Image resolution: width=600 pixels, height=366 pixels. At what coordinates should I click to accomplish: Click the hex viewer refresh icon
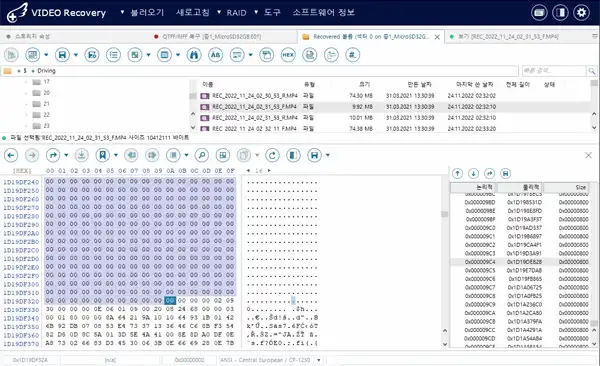click(272, 155)
